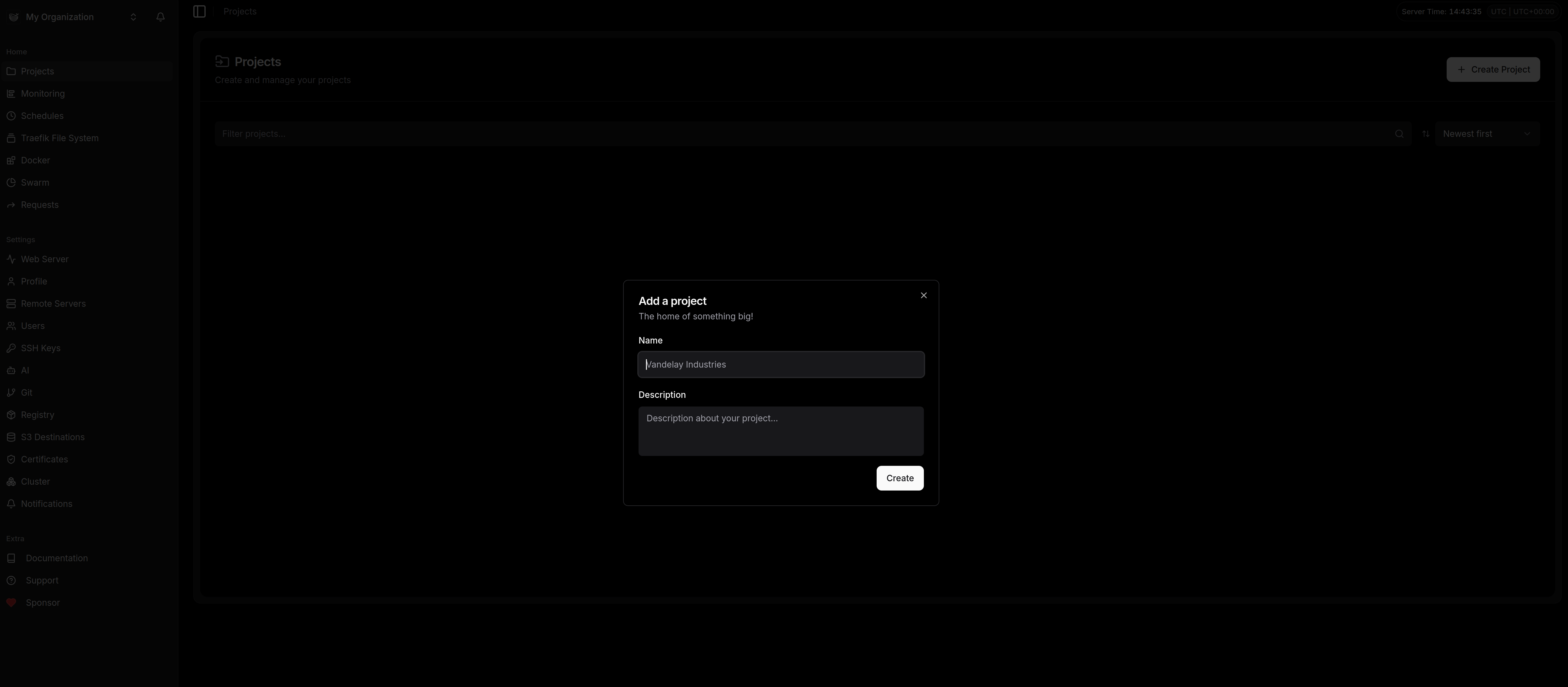Open Monitoring from the sidebar

(43, 94)
